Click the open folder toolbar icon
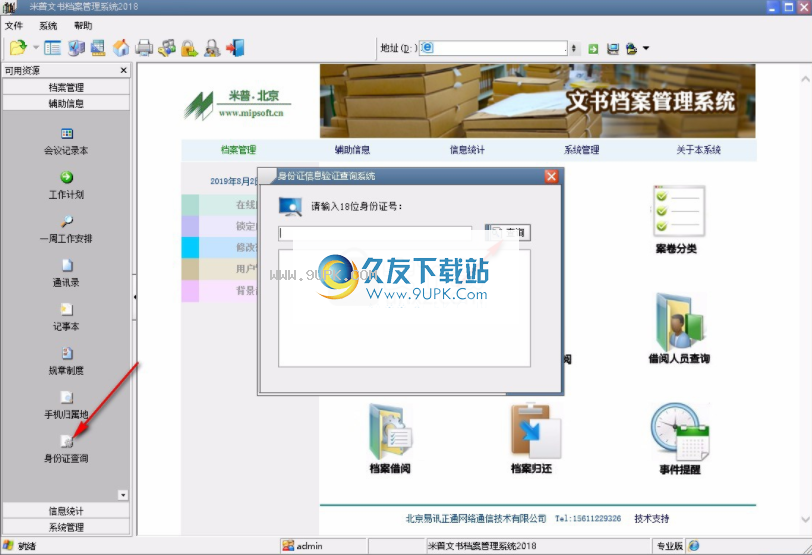812x555 pixels. (x=18, y=48)
